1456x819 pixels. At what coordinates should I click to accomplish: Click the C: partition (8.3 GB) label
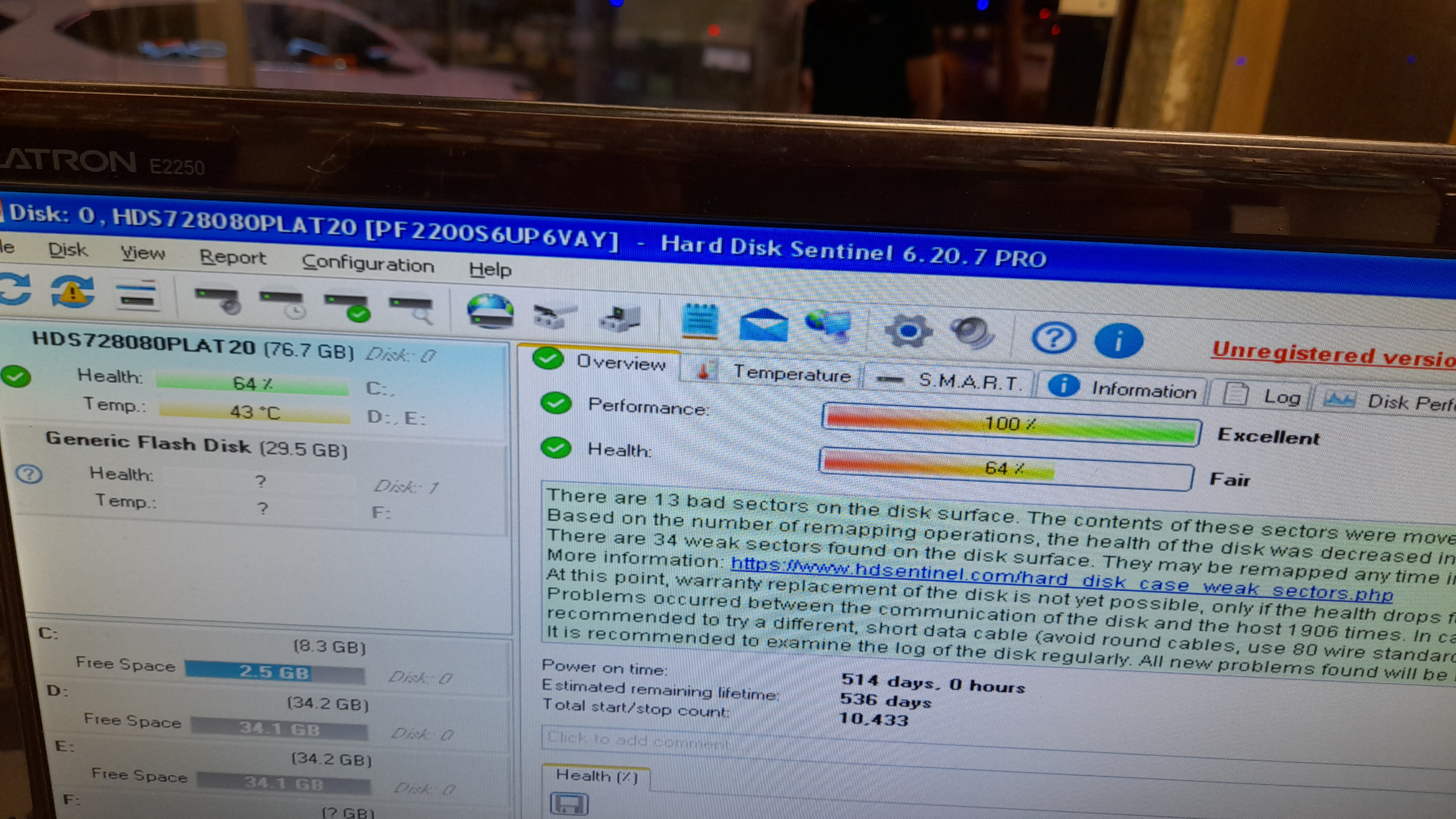(x=330, y=647)
